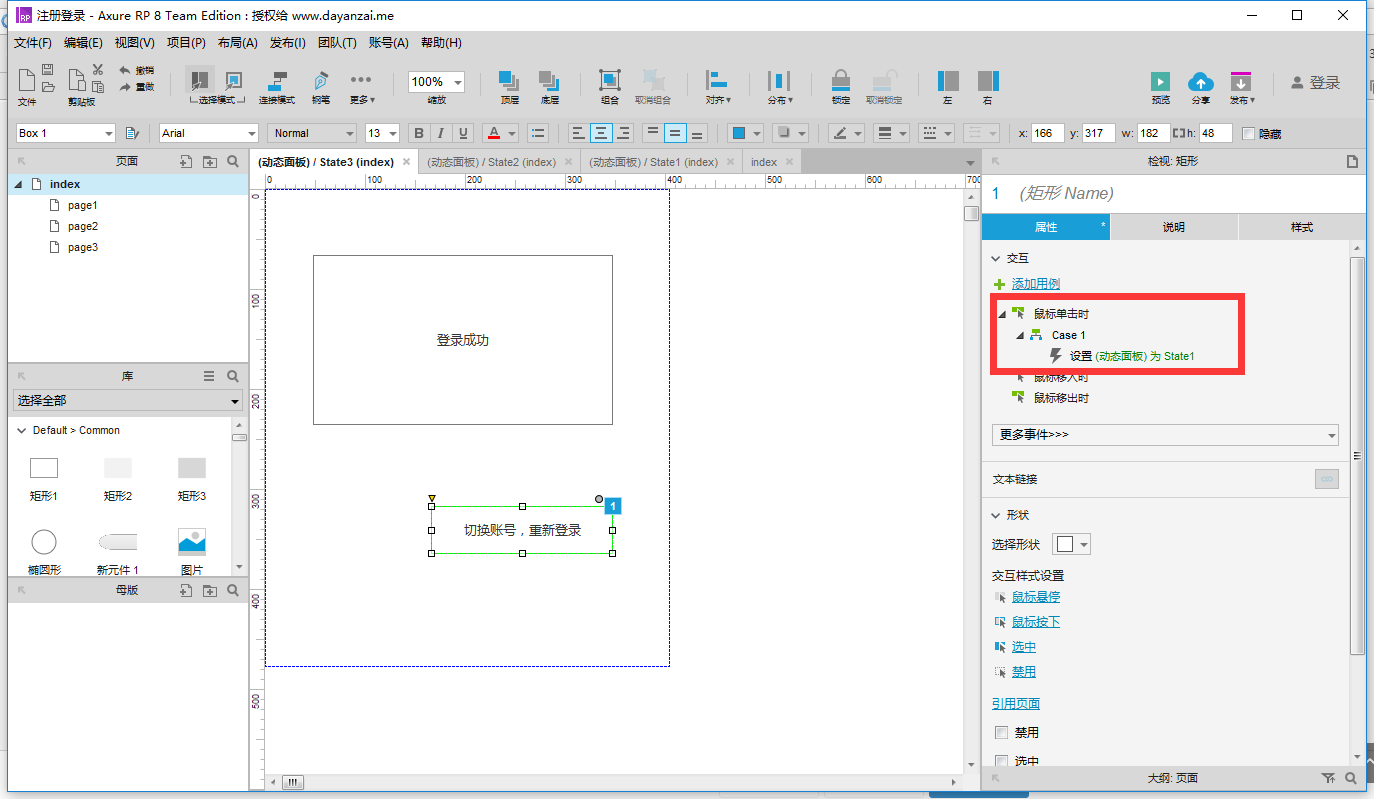Toggle right panel (右) icon
Viewport: 1374px width, 799px height.
[x=988, y=81]
